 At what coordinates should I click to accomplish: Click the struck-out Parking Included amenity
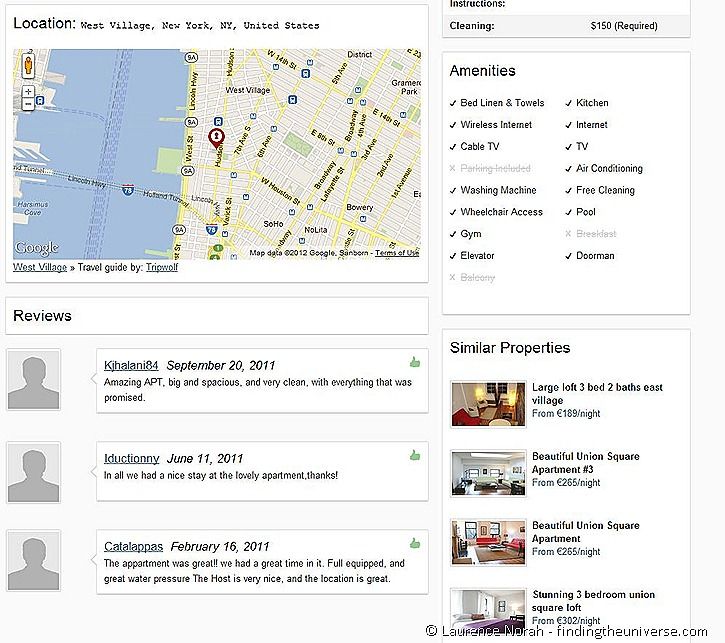pyautogui.click(x=495, y=168)
